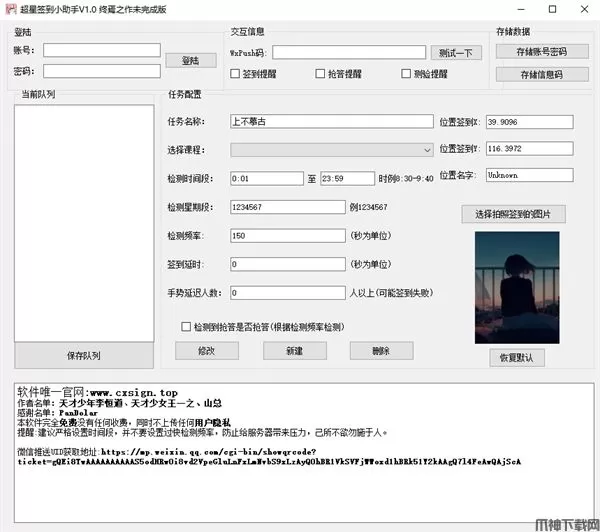Click the 修改 modify button

(207, 351)
